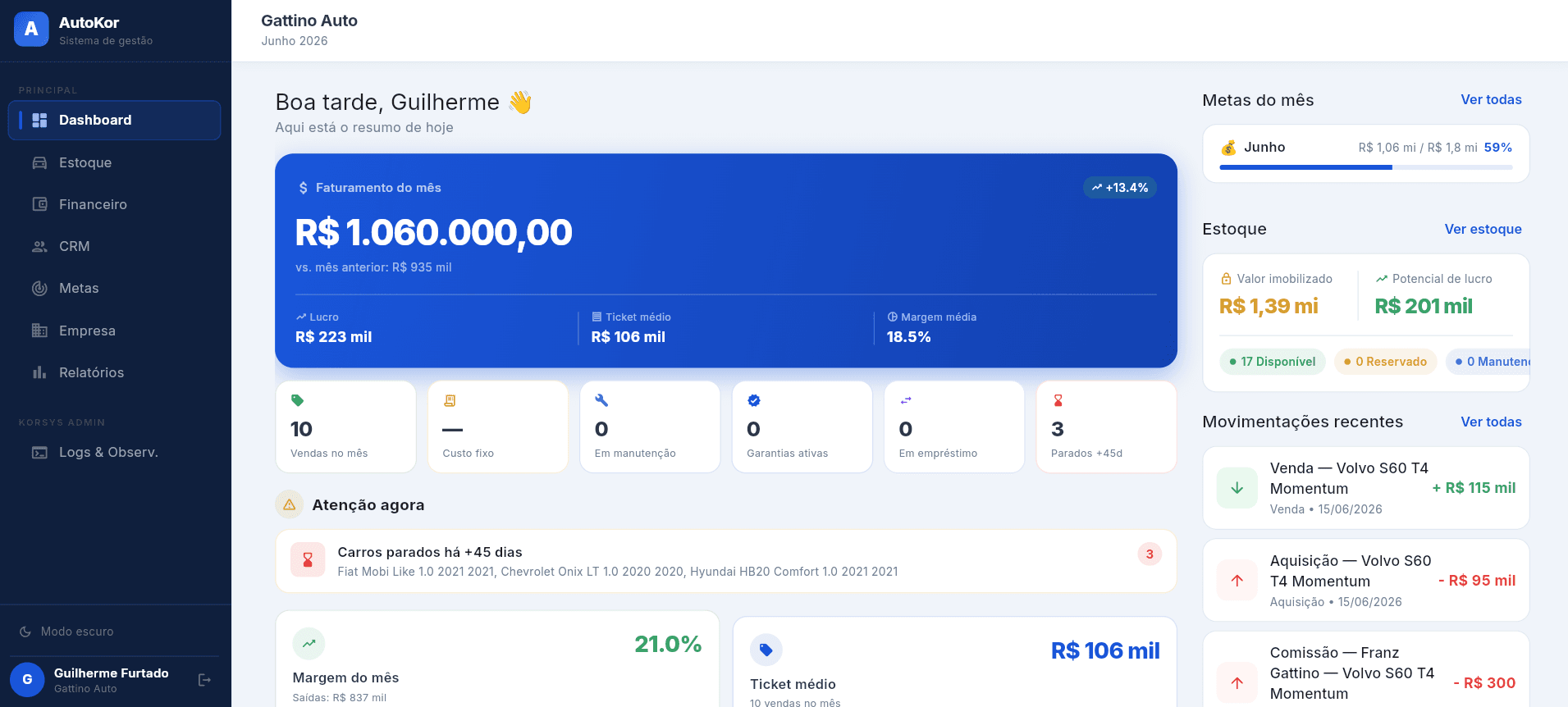1568x707 pixels.
Task: Click the Vendas no mês tag icon
Action: pyautogui.click(x=297, y=400)
